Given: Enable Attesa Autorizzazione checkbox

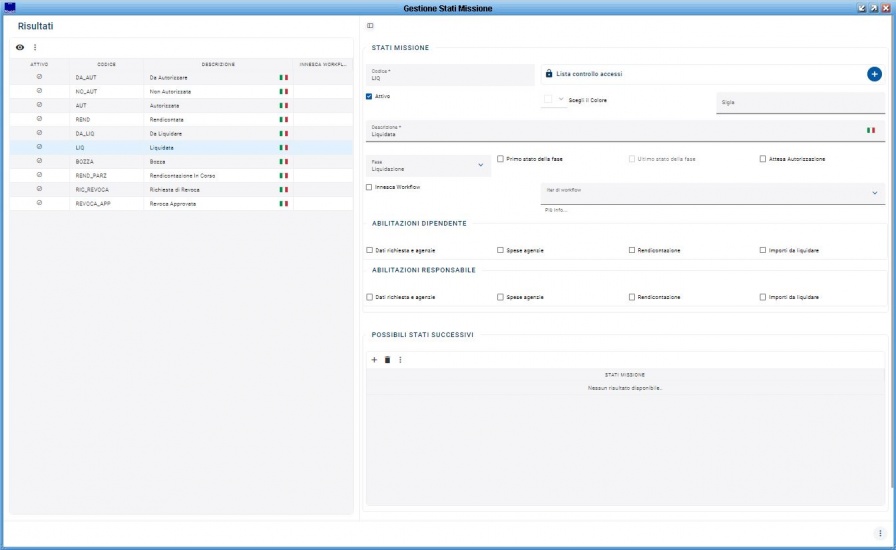Looking at the screenshot, I should (x=763, y=159).
